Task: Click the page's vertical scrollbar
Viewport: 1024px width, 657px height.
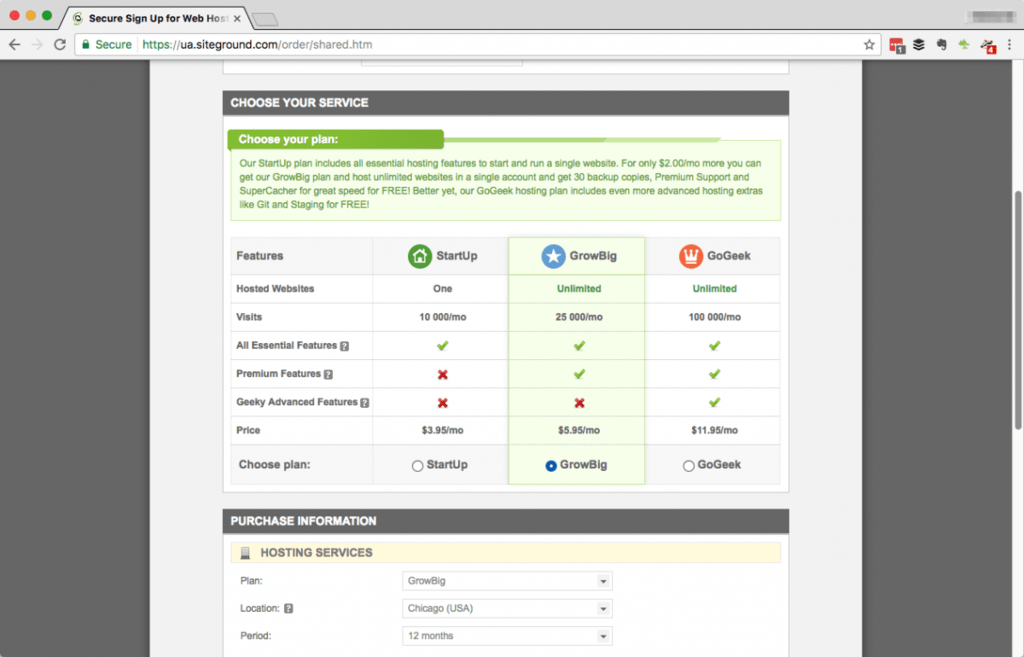Action: [x=1017, y=310]
